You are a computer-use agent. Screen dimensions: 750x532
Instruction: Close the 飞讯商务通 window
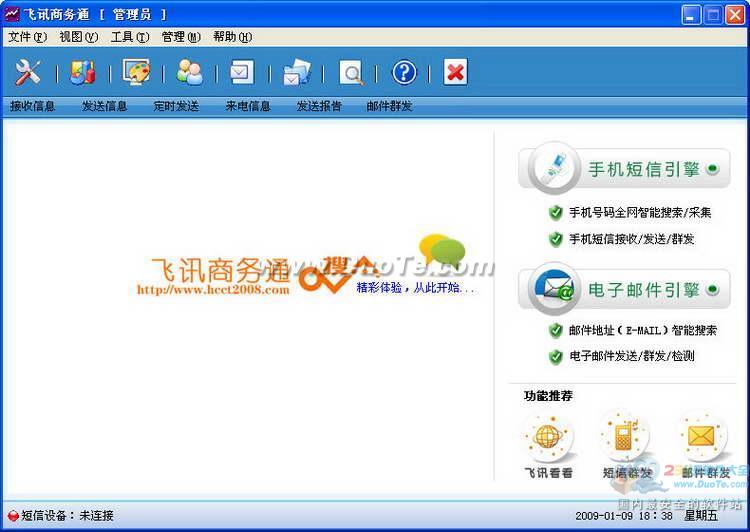pyautogui.click(x=735, y=15)
